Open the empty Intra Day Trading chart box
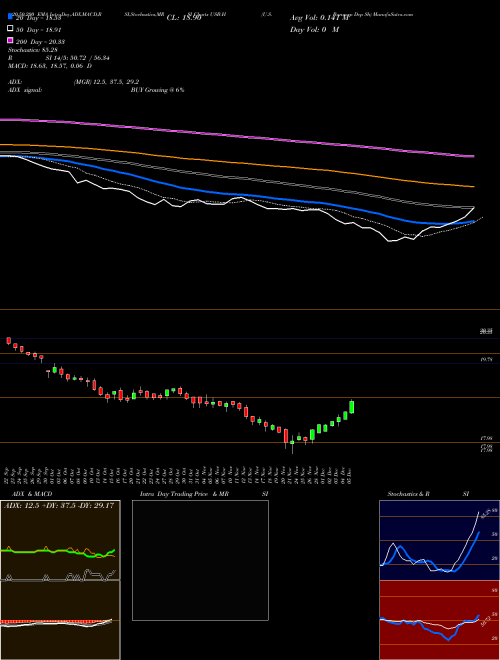Screen dimensions: 500x660 (200, 560)
